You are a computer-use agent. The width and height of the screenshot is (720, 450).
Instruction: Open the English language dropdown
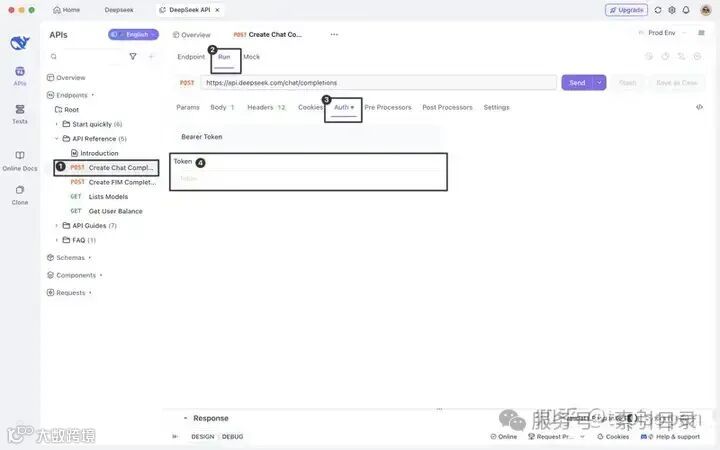134,34
